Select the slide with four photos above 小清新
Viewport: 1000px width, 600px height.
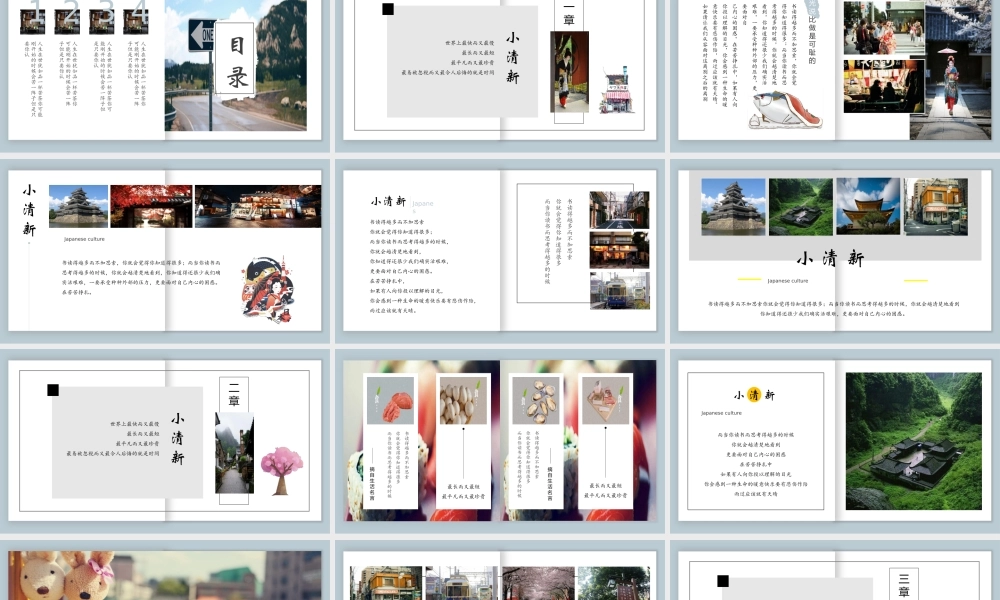coord(834,250)
